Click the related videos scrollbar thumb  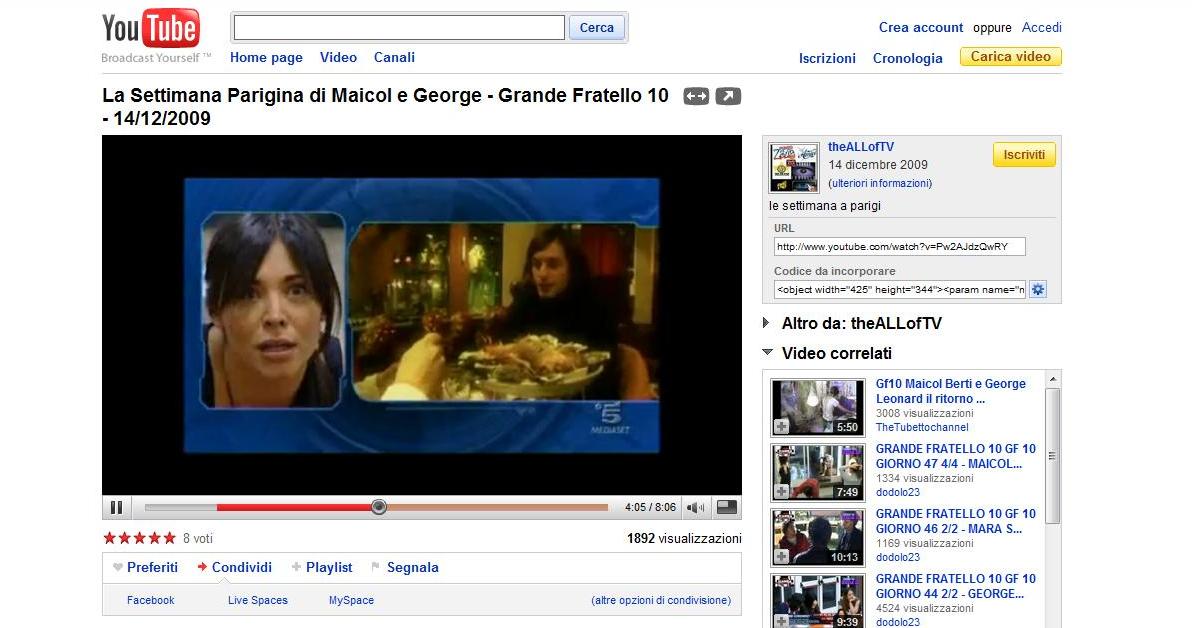point(1053,455)
